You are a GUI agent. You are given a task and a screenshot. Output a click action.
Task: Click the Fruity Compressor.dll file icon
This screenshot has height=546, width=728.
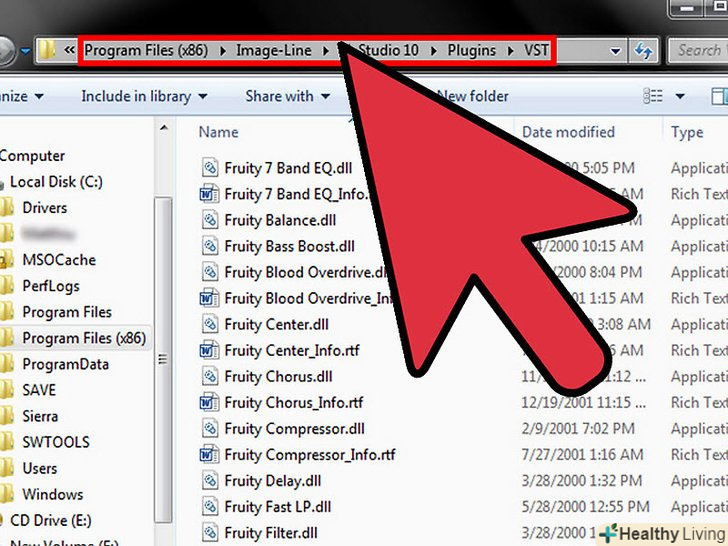210,428
